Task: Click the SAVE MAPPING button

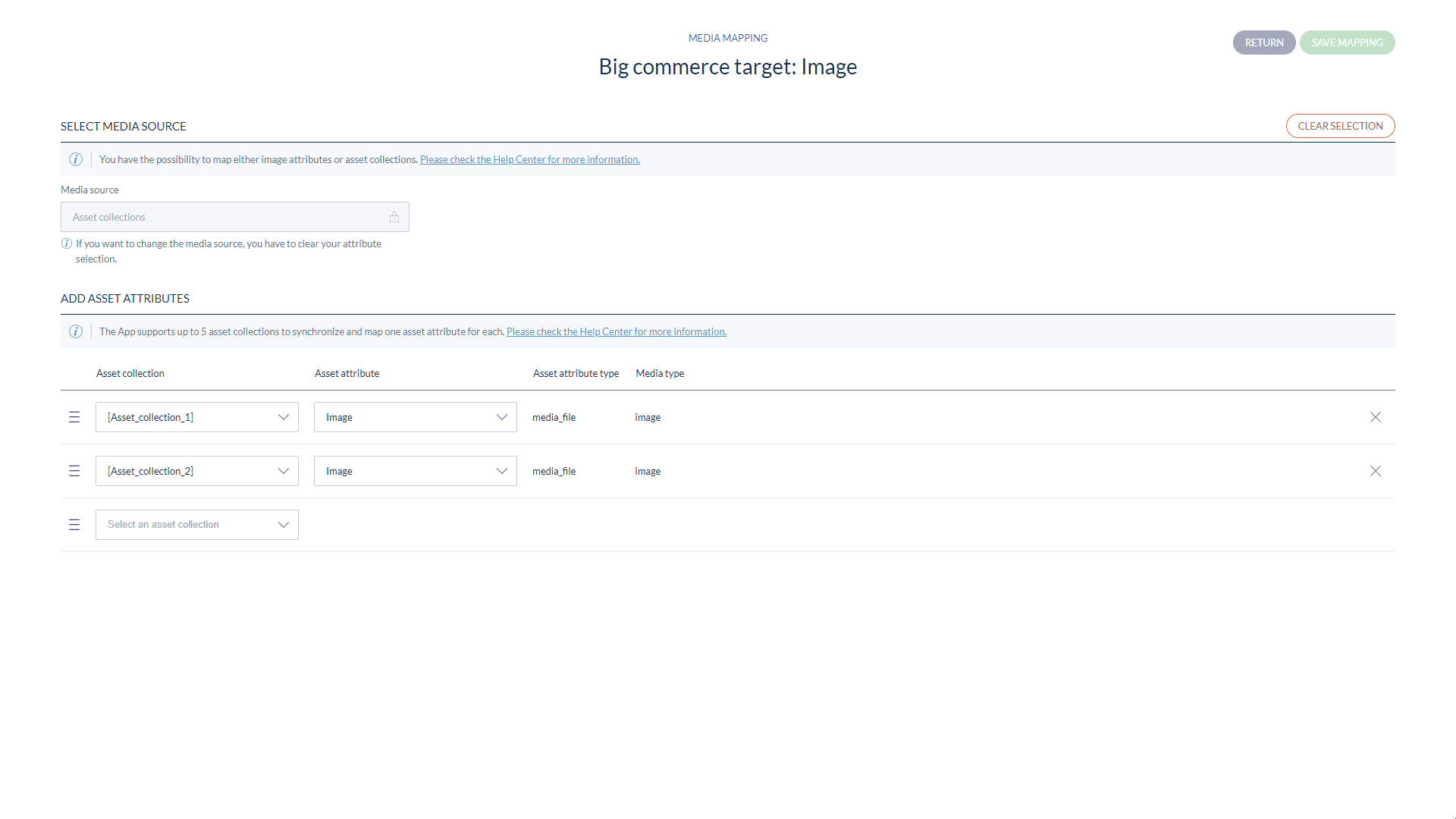Action: (1347, 42)
